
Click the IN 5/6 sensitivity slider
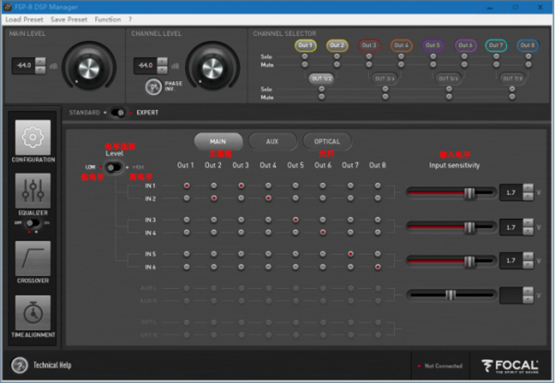(x=451, y=261)
